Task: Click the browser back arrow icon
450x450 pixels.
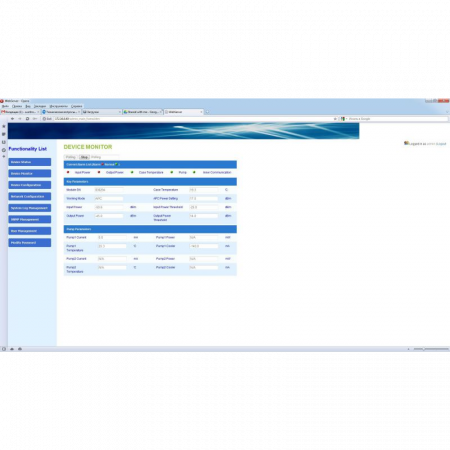Action: (x=12, y=119)
